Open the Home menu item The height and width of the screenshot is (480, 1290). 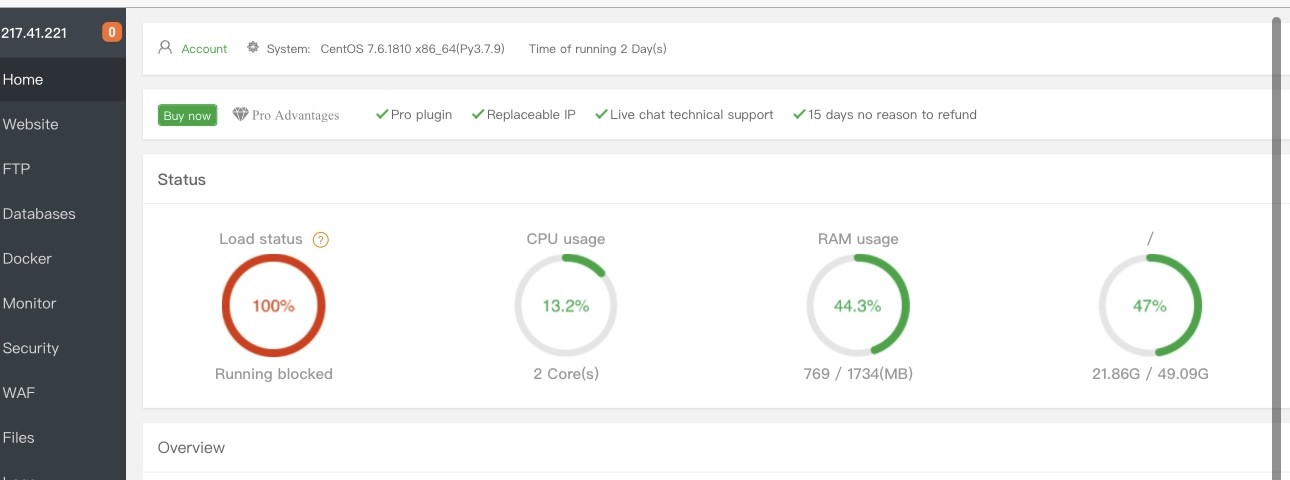tap(23, 80)
